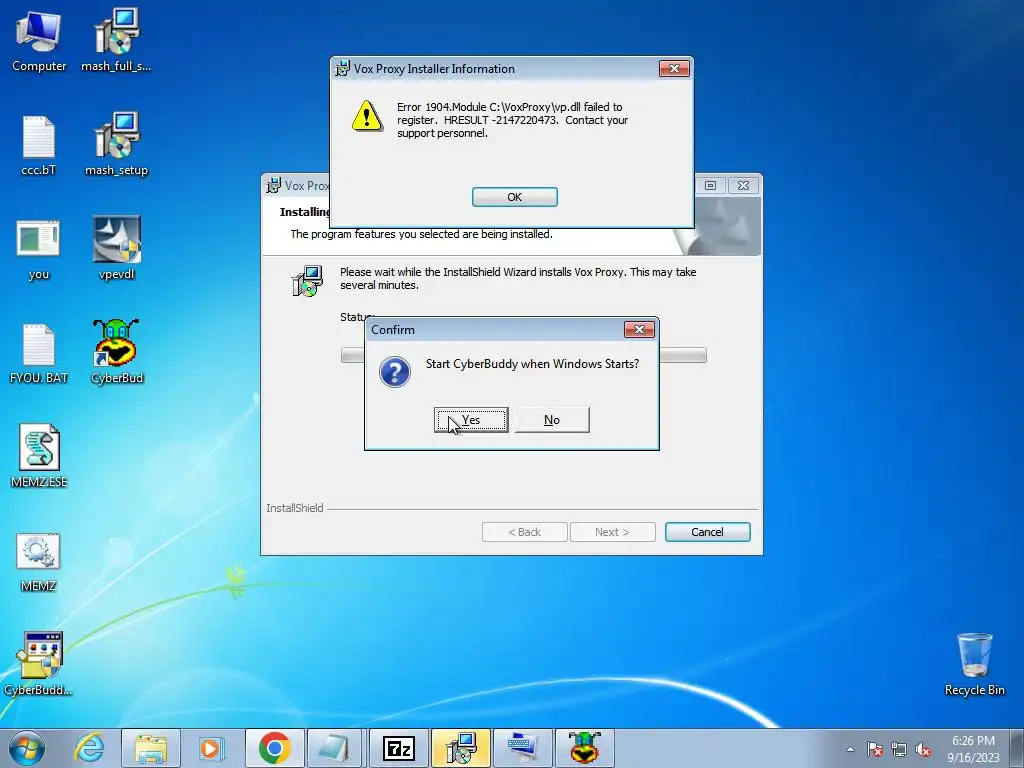The width and height of the screenshot is (1024, 768).
Task: Confirm Yes to start CyberBuddy with Windows
Action: [471, 420]
